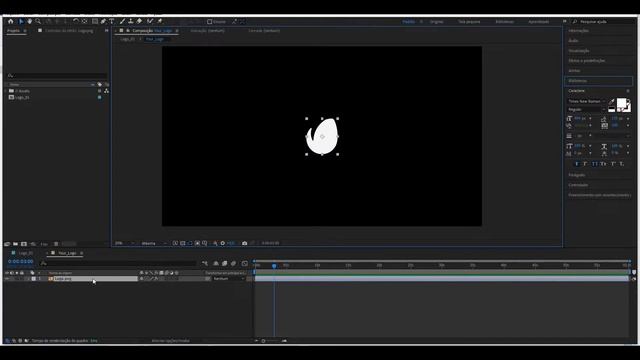
Task: Select the Eraser tool
Action: [x=139, y=21]
